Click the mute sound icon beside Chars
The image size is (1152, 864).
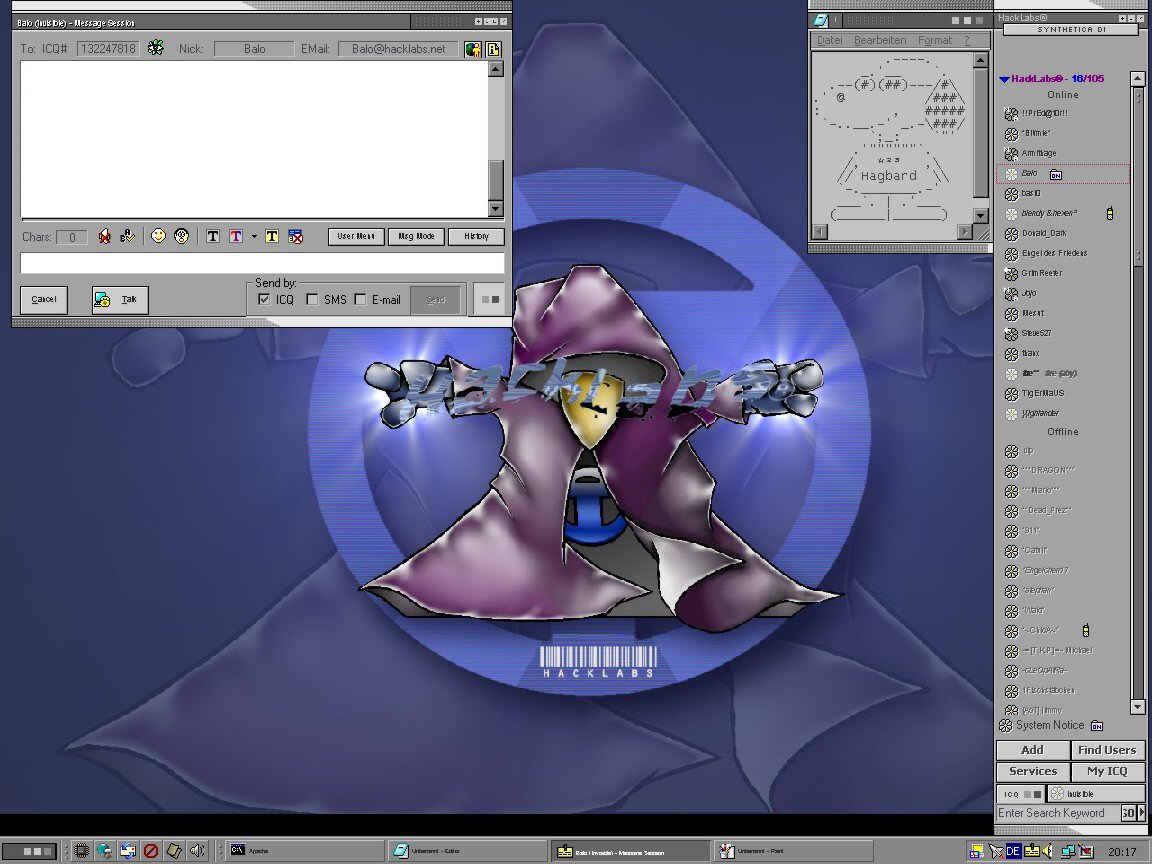[x=104, y=236]
